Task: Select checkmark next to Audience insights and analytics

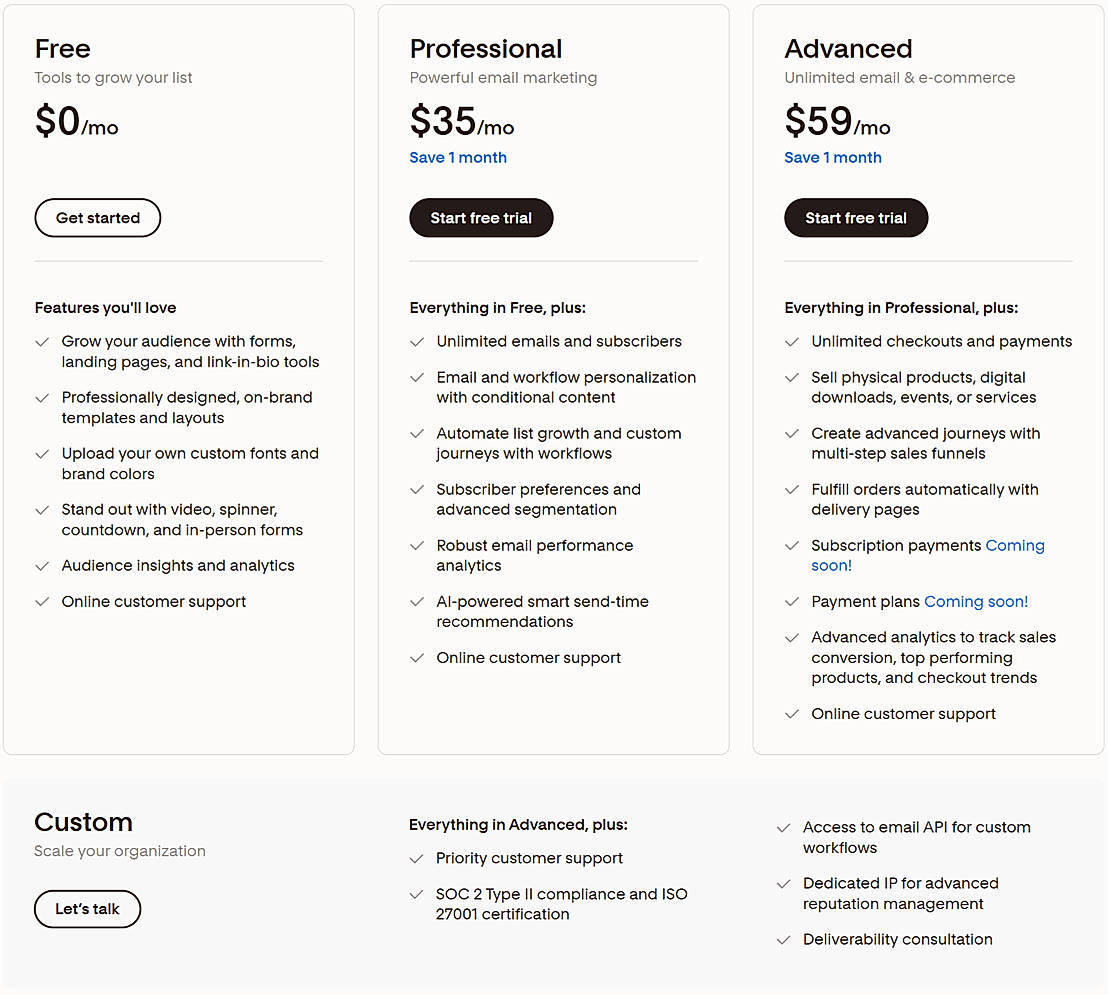Action: [42, 566]
